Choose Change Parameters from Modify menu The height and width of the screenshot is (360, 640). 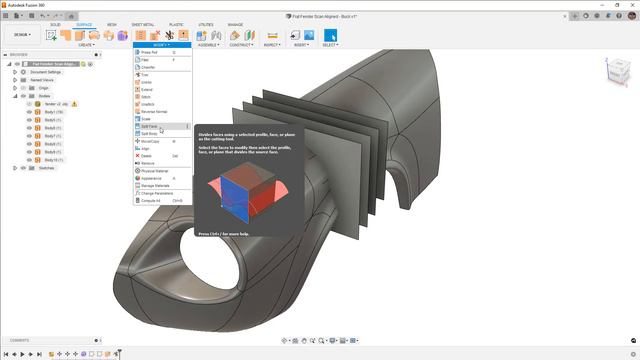(162, 193)
